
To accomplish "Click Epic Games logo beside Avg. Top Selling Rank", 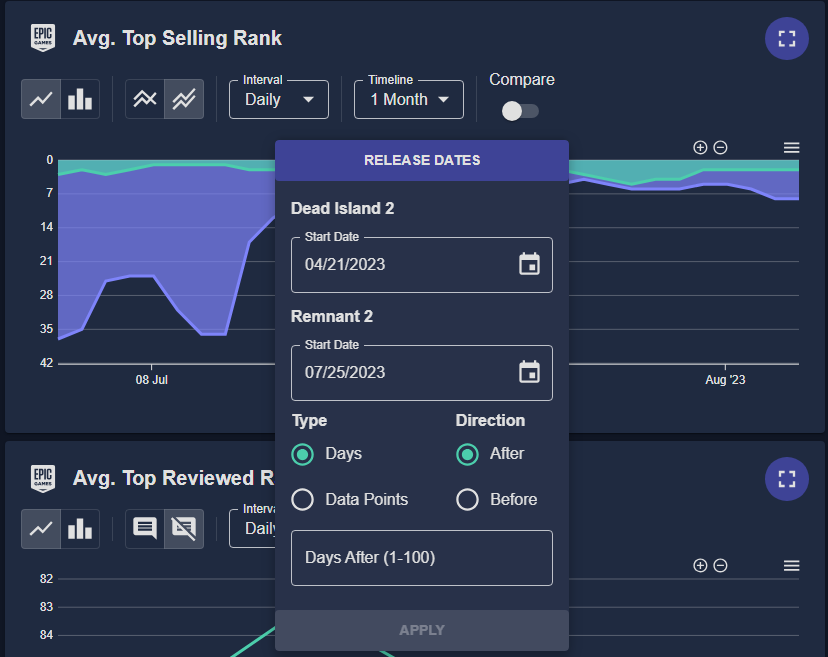I will 43,38.
